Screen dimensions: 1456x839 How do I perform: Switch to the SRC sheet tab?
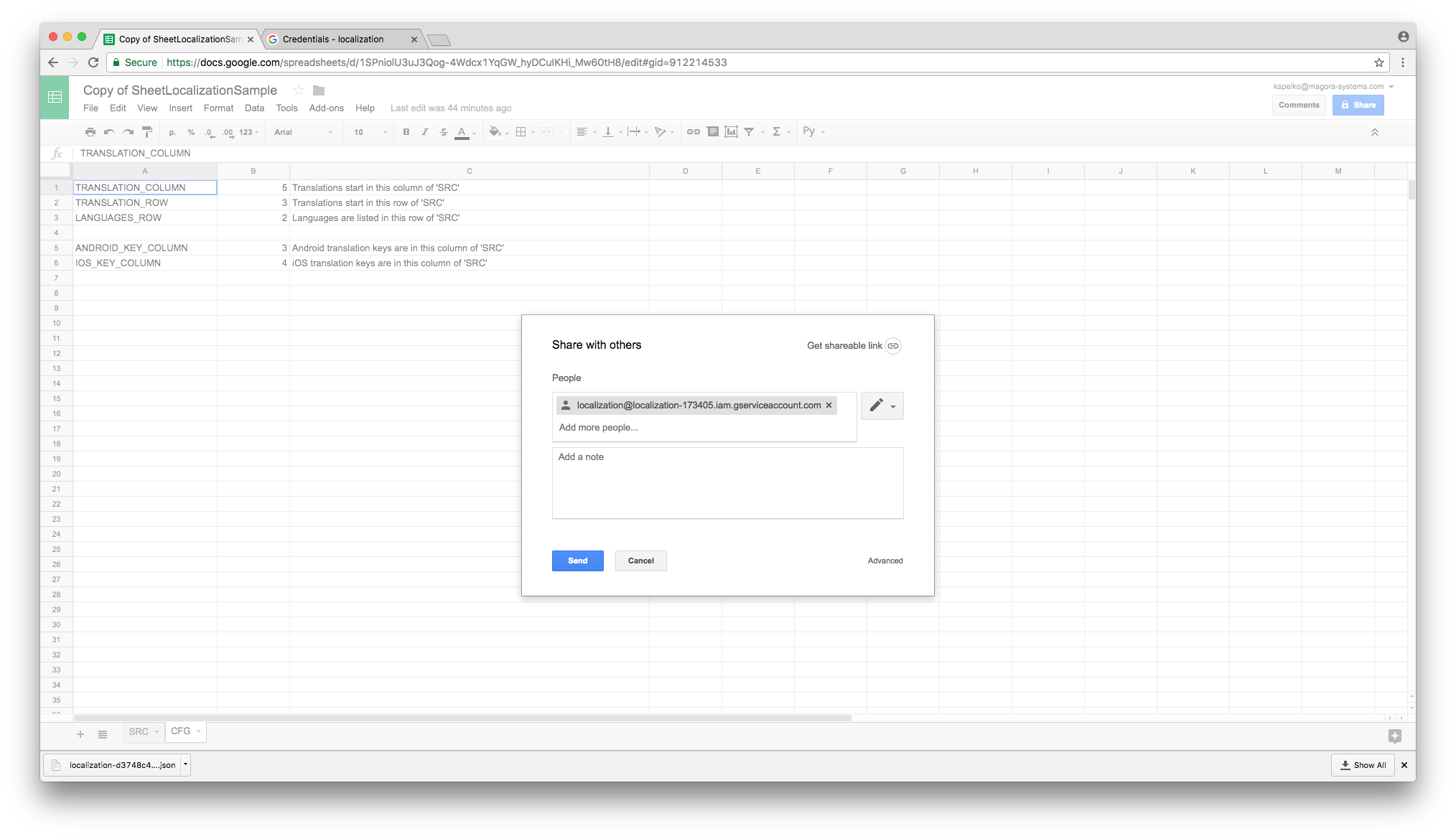pos(139,731)
